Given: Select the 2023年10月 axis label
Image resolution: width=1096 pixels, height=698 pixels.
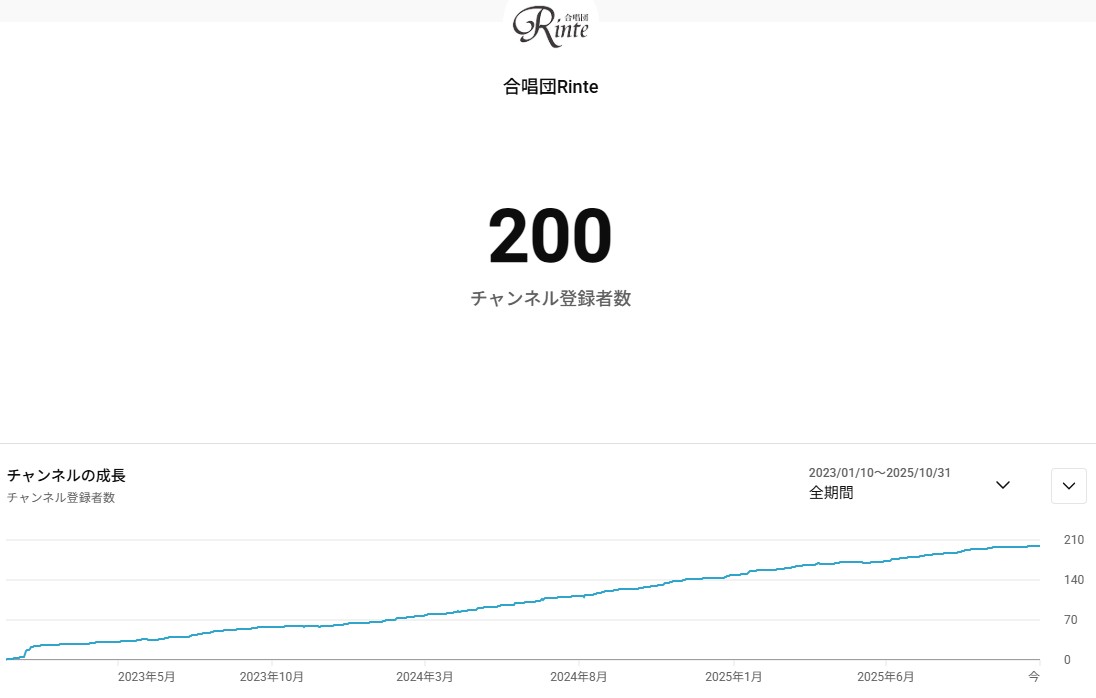Looking at the screenshot, I should (271, 677).
